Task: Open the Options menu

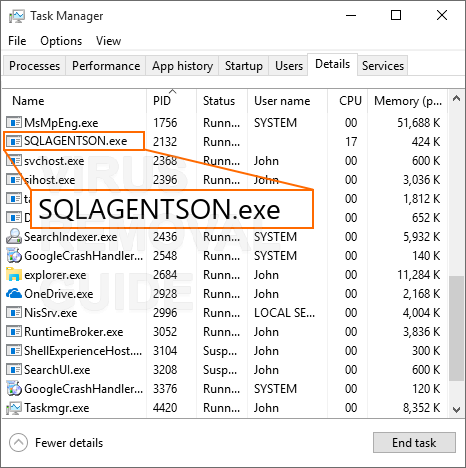Action: pos(61,41)
